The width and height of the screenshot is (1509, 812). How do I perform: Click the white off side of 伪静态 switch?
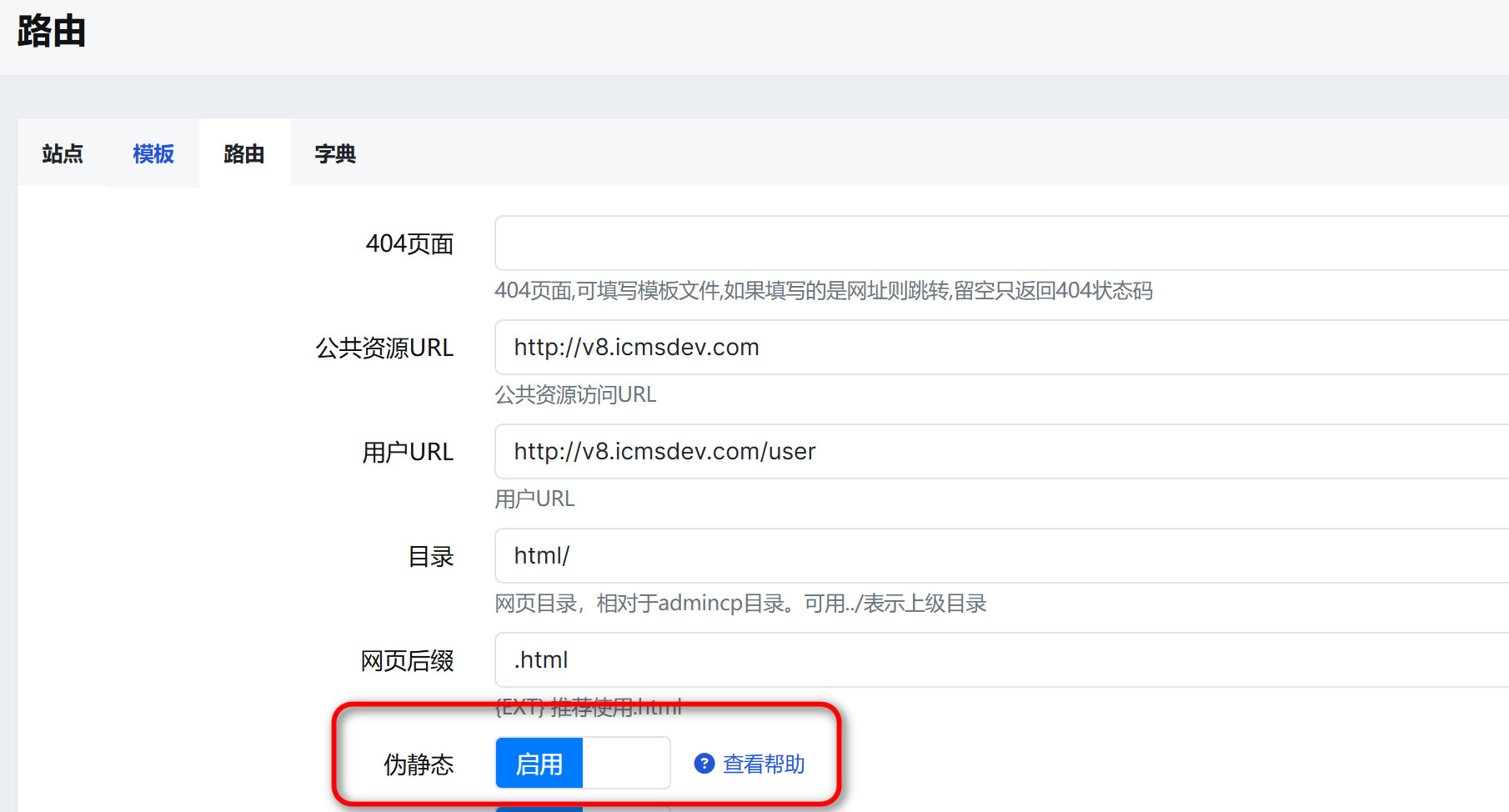(625, 764)
